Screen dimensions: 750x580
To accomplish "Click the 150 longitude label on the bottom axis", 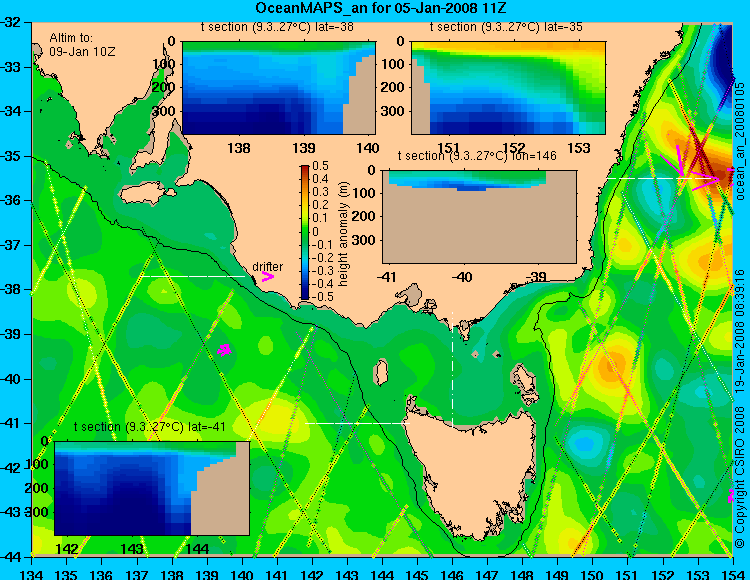I will point(592,574).
